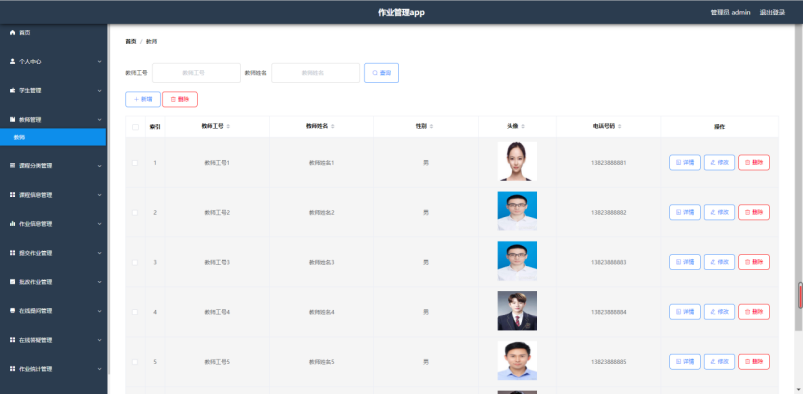Click the 在线提问管理 sidebar icon
The width and height of the screenshot is (803, 394).
13,311
